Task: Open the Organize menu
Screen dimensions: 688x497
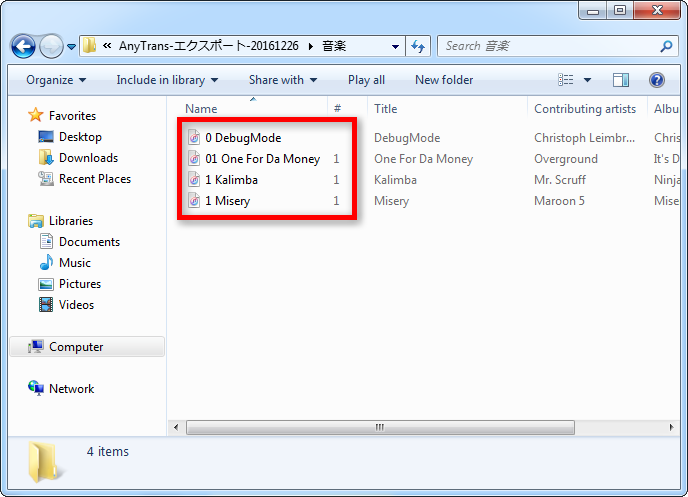Action: (x=56, y=80)
